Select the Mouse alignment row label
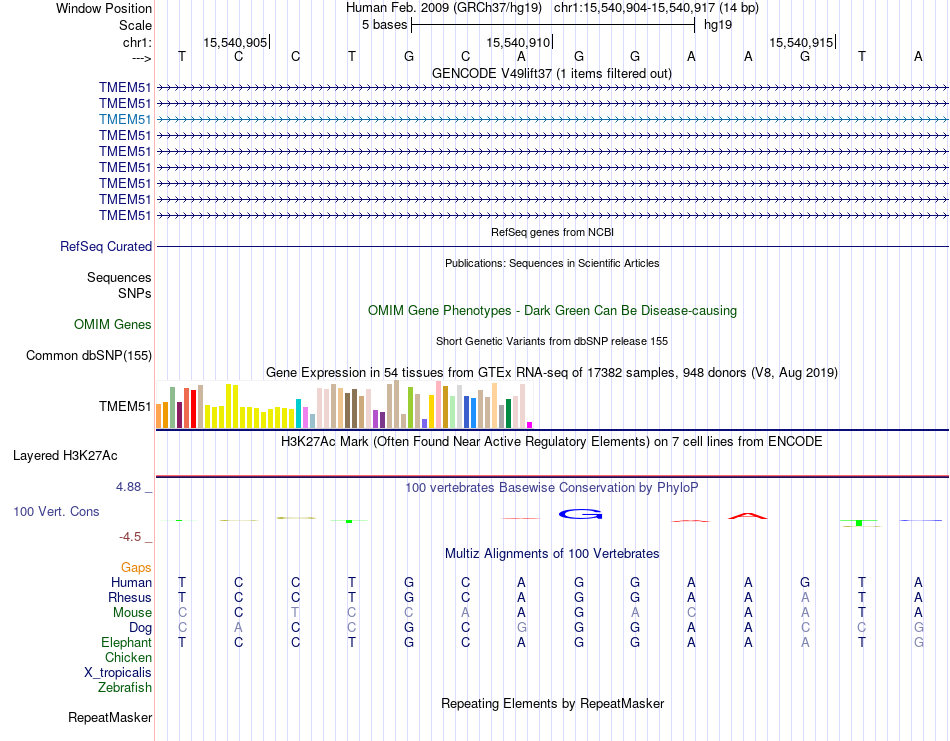The height and width of the screenshot is (741, 950). coord(132,613)
